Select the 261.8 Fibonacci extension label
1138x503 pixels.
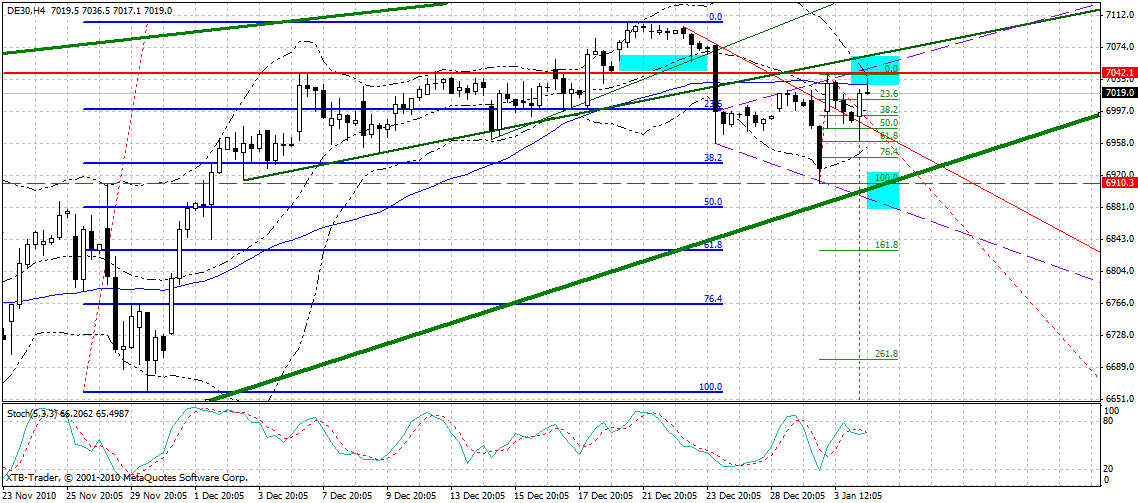[x=886, y=354]
